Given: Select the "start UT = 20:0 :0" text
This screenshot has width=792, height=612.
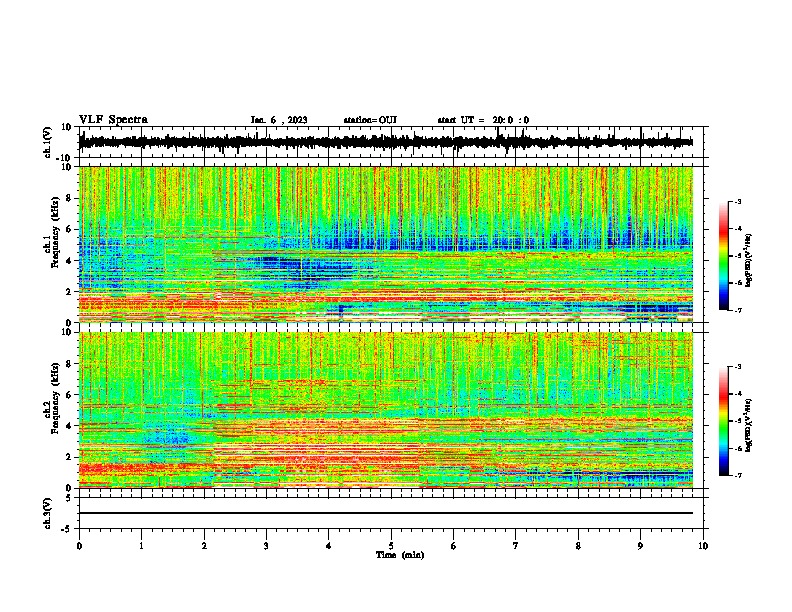Looking at the screenshot, I should [x=483, y=120].
